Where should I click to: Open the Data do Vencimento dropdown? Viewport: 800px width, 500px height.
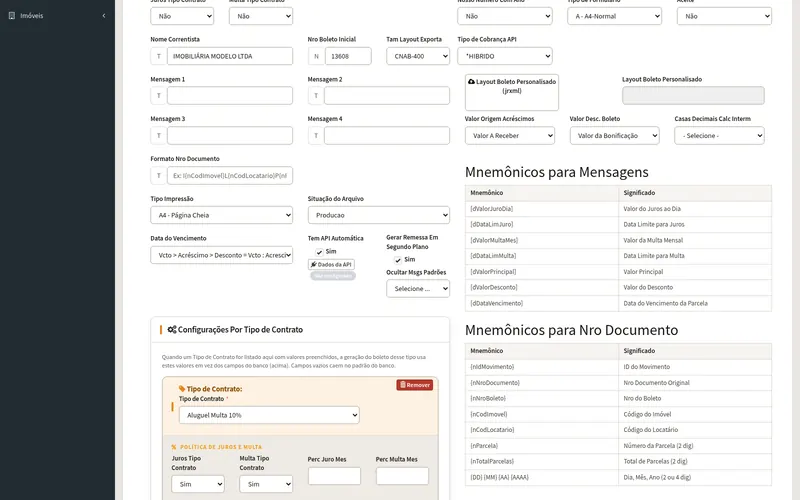coord(221,255)
